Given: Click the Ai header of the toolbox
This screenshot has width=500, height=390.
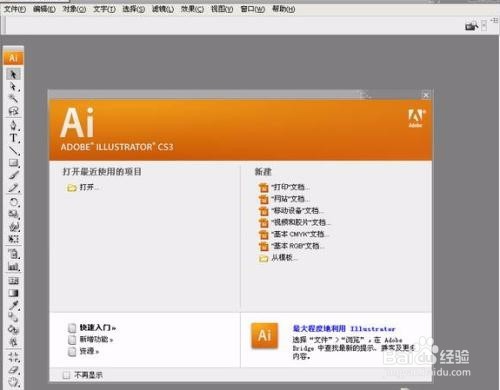Looking at the screenshot, I should pyautogui.click(x=13, y=58).
